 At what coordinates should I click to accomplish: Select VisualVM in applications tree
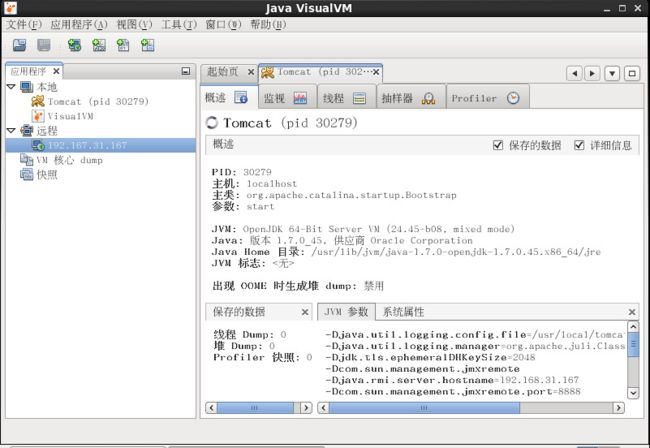click(70, 116)
